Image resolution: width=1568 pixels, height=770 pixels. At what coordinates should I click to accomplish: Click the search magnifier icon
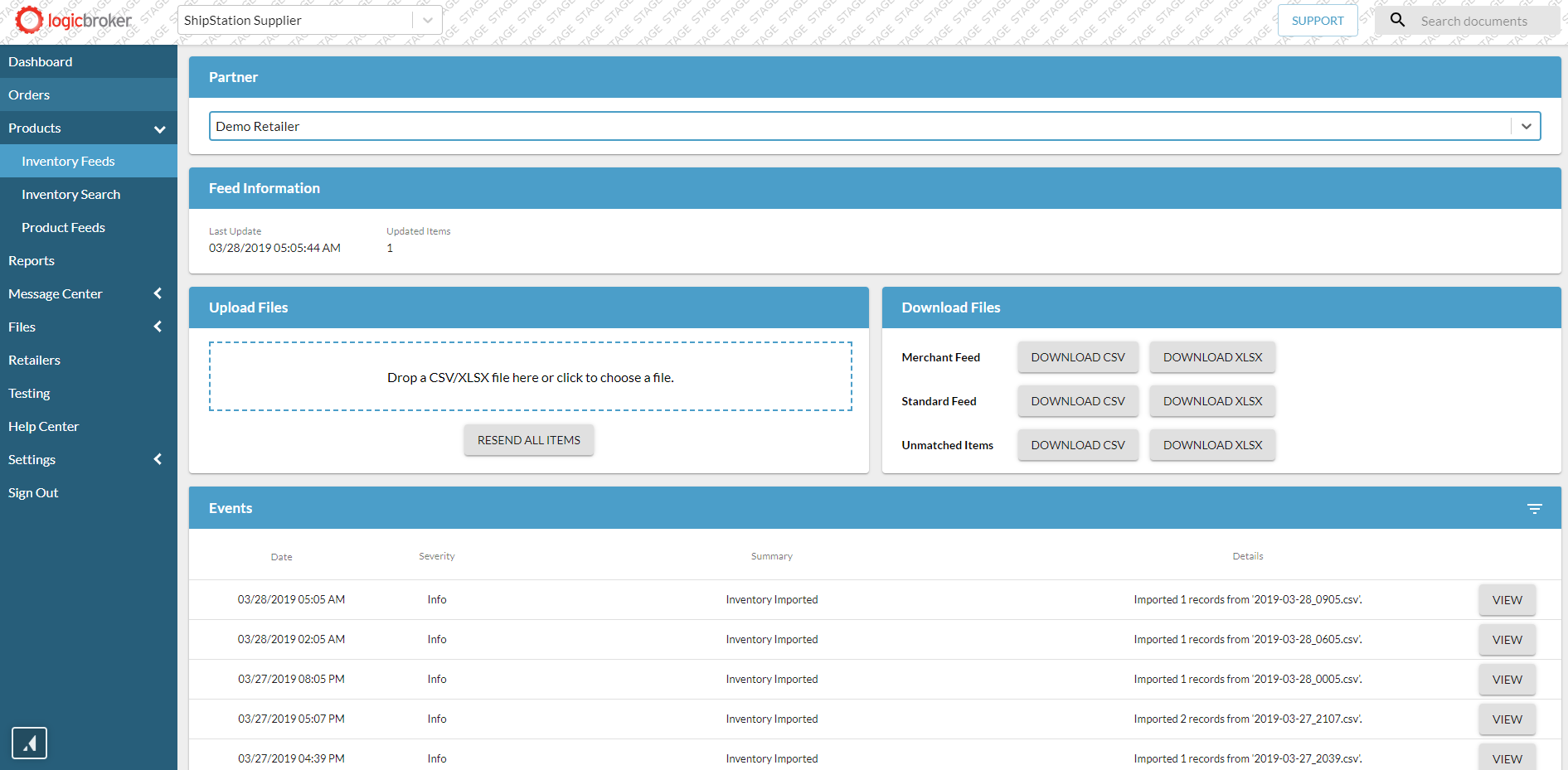pyautogui.click(x=1397, y=20)
